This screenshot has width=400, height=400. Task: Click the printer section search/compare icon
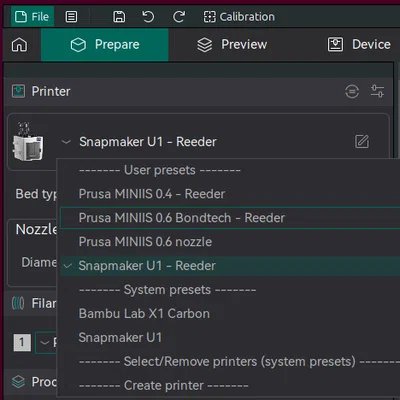[x=352, y=91]
